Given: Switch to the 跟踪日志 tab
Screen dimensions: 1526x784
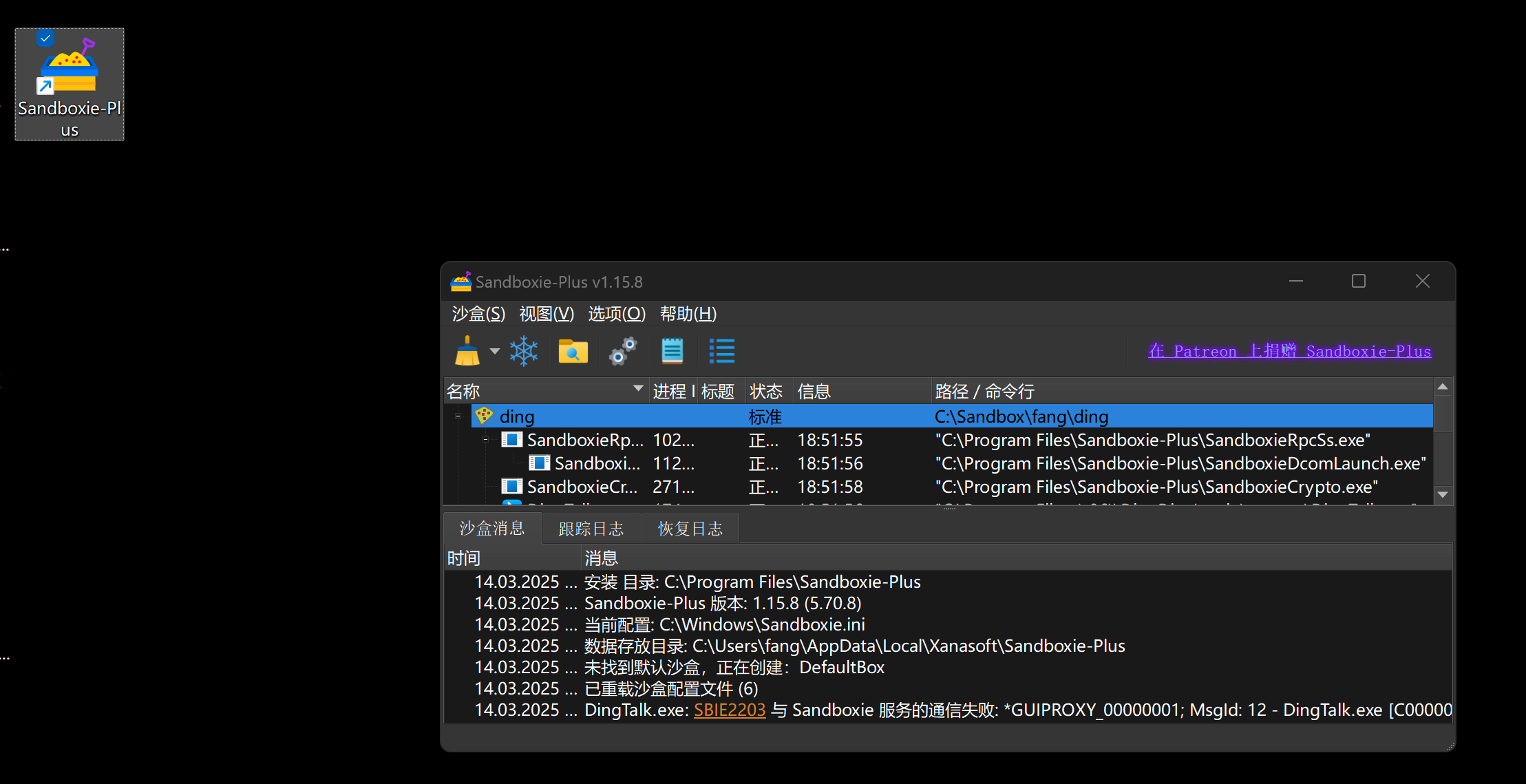Looking at the screenshot, I should tap(591, 529).
